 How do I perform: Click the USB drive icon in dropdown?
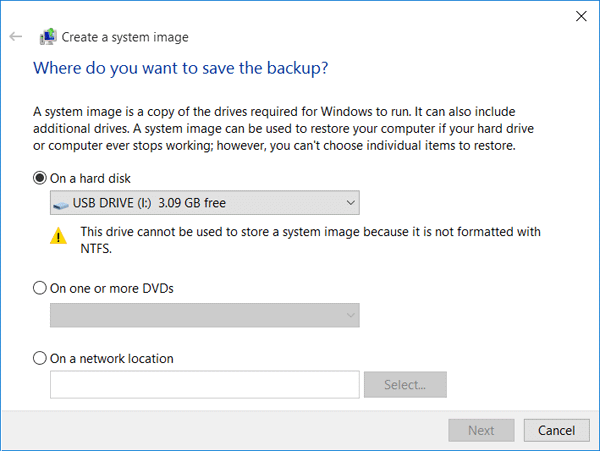pos(61,204)
